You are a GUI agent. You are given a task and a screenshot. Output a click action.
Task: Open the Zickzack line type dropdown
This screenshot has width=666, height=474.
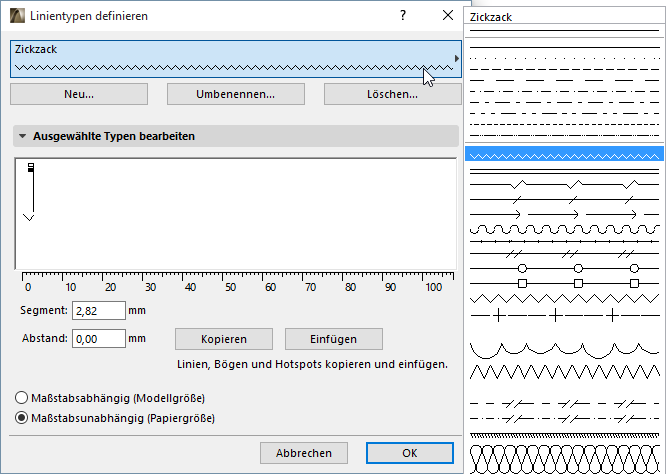click(236, 59)
